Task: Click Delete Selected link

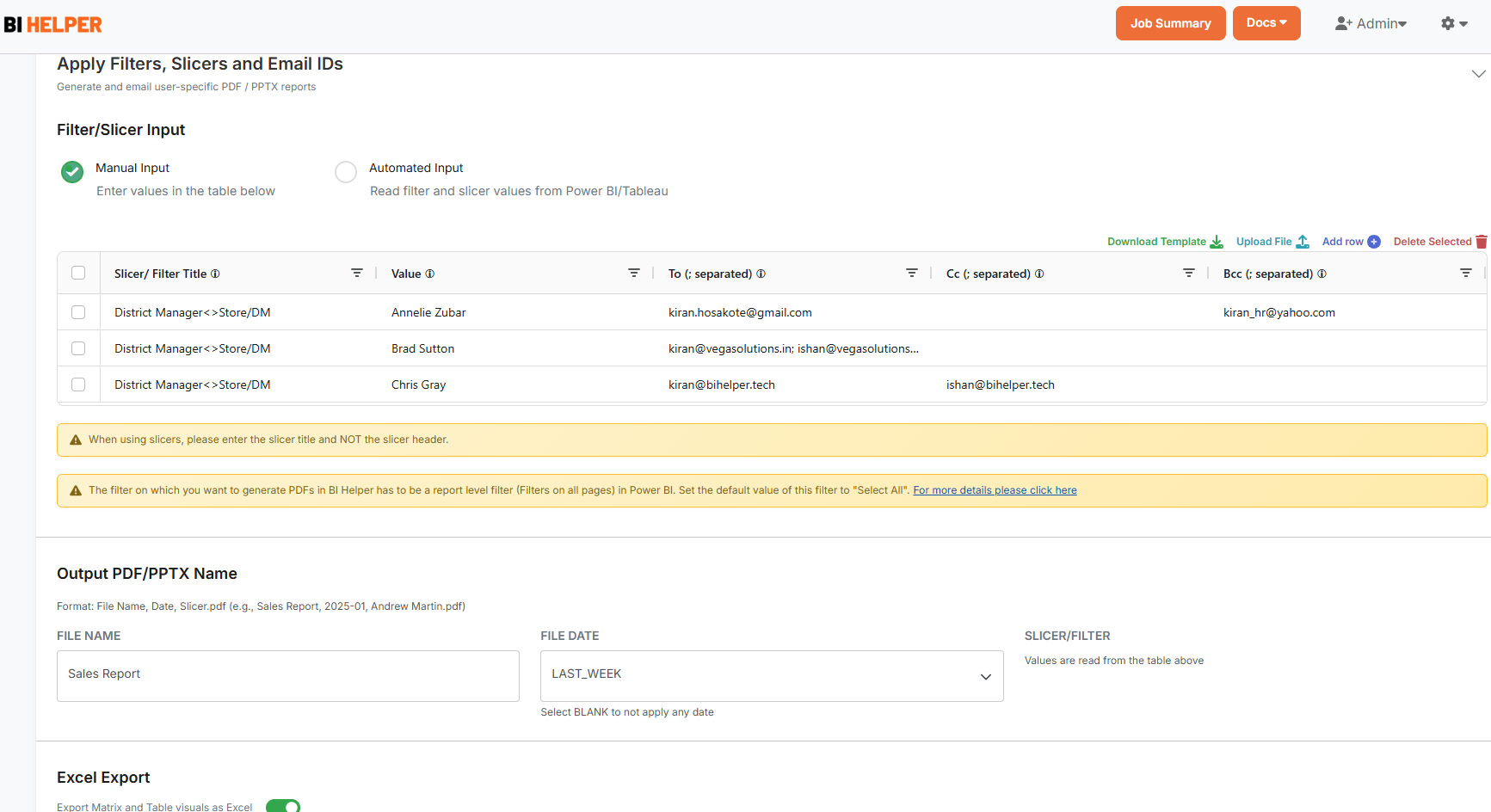Action: (x=1432, y=242)
